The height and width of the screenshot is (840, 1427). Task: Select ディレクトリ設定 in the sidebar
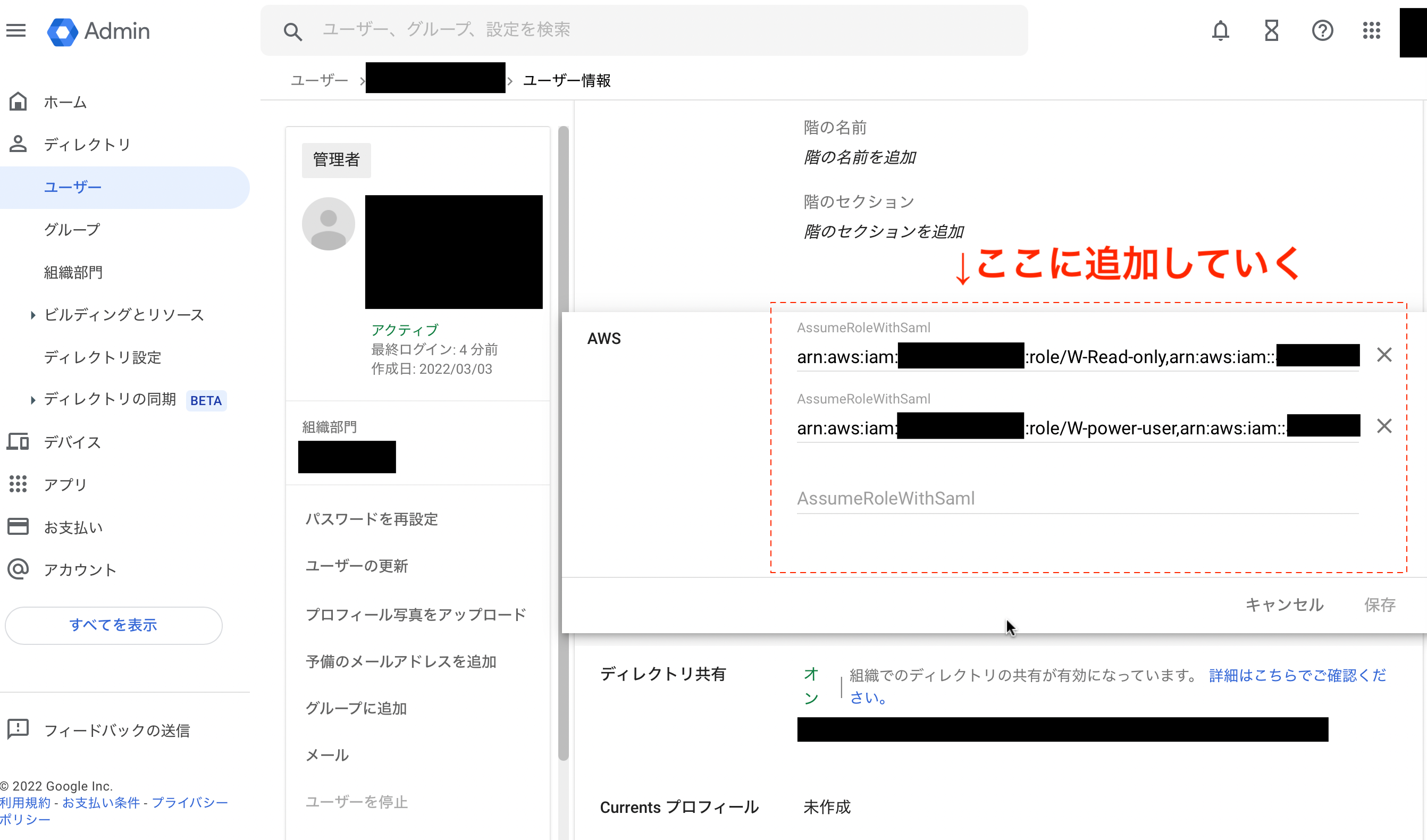coord(103,357)
